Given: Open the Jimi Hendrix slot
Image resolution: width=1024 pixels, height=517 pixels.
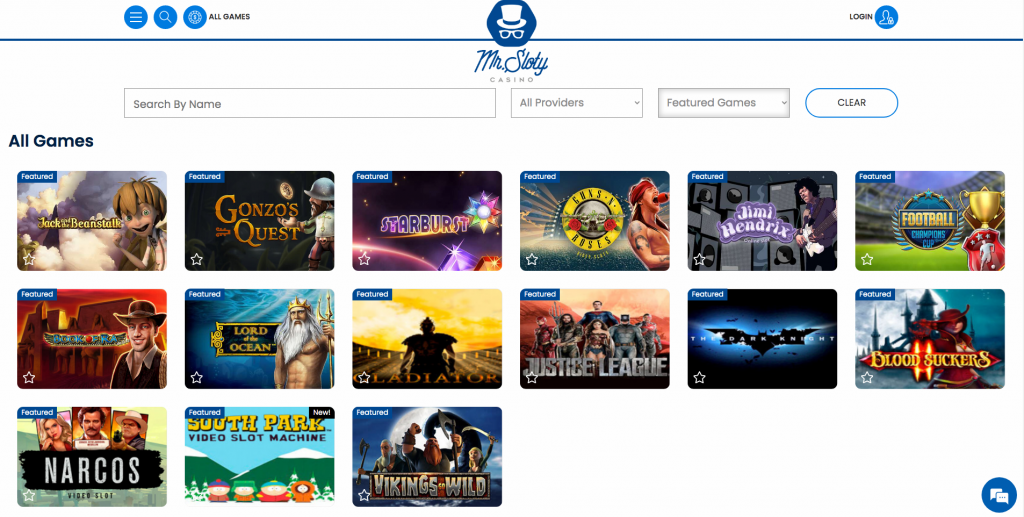Looking at the screenshot, I should 762,221.
